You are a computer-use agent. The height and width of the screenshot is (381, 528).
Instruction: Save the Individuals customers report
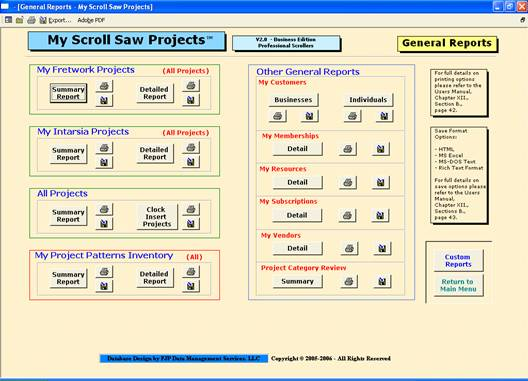pos(384,116)
